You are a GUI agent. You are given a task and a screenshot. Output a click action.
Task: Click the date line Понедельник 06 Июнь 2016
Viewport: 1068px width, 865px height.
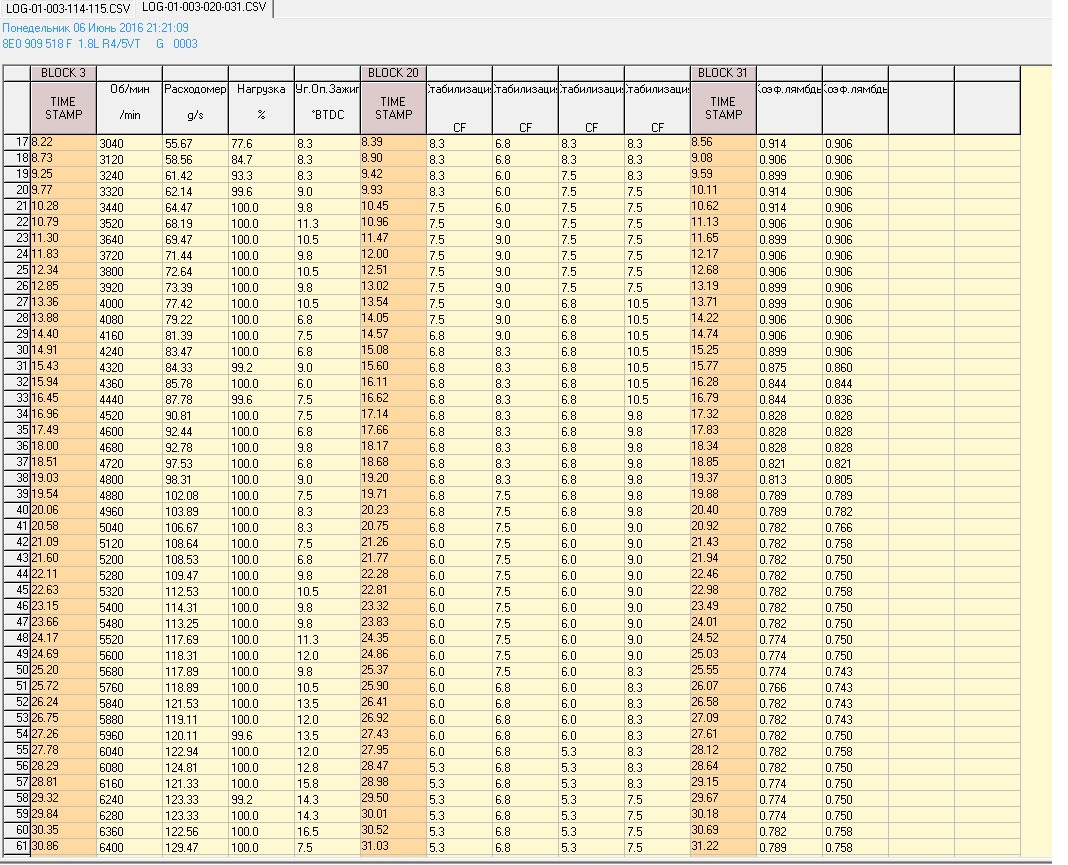point(95,28)
